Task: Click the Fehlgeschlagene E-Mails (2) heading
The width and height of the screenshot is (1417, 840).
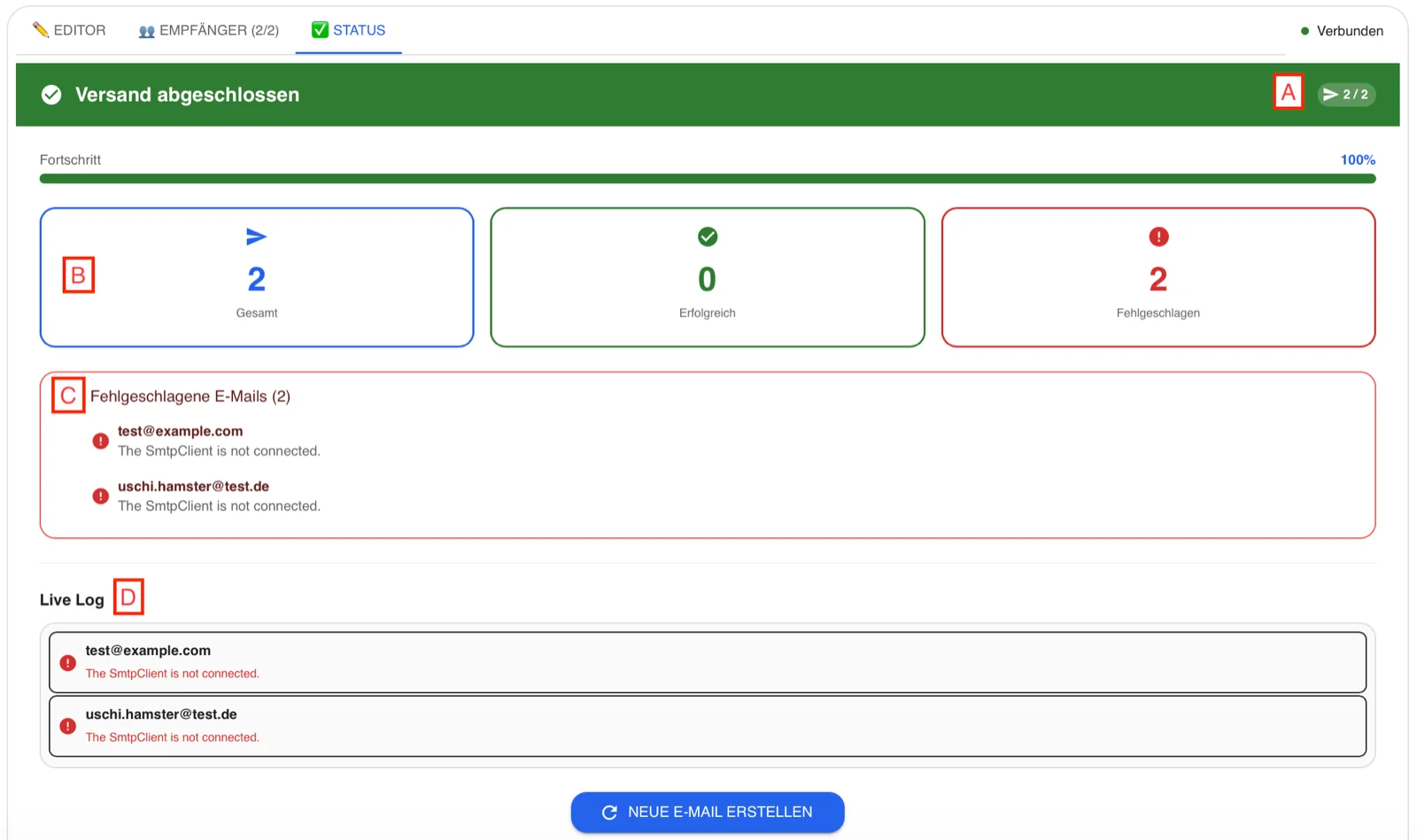Action: click(190, 397)
